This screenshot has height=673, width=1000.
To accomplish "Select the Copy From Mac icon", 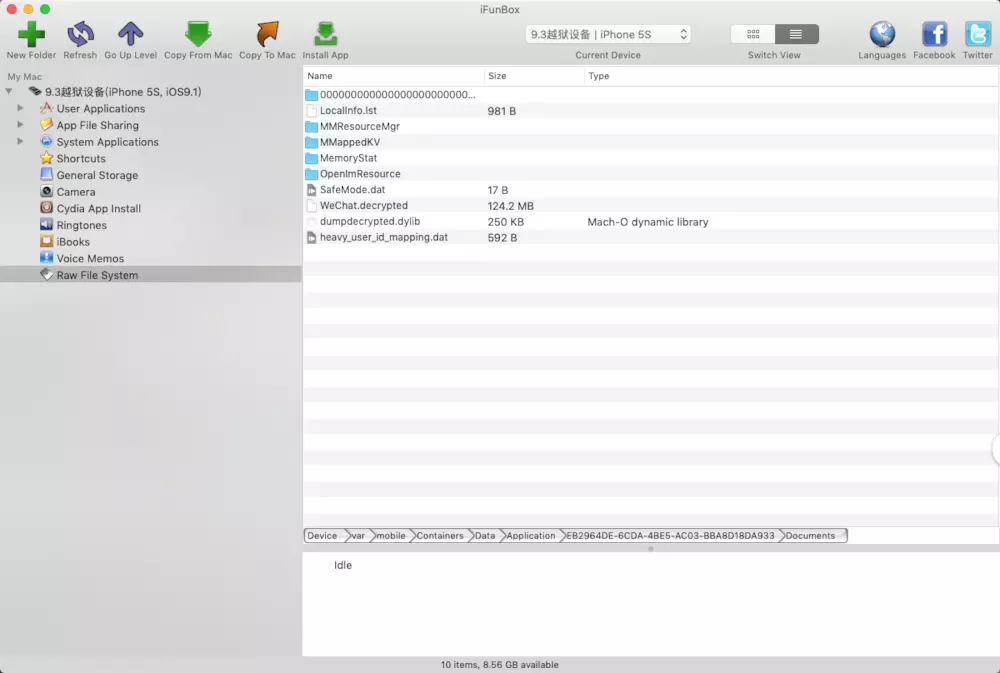I will click(198, 33).
